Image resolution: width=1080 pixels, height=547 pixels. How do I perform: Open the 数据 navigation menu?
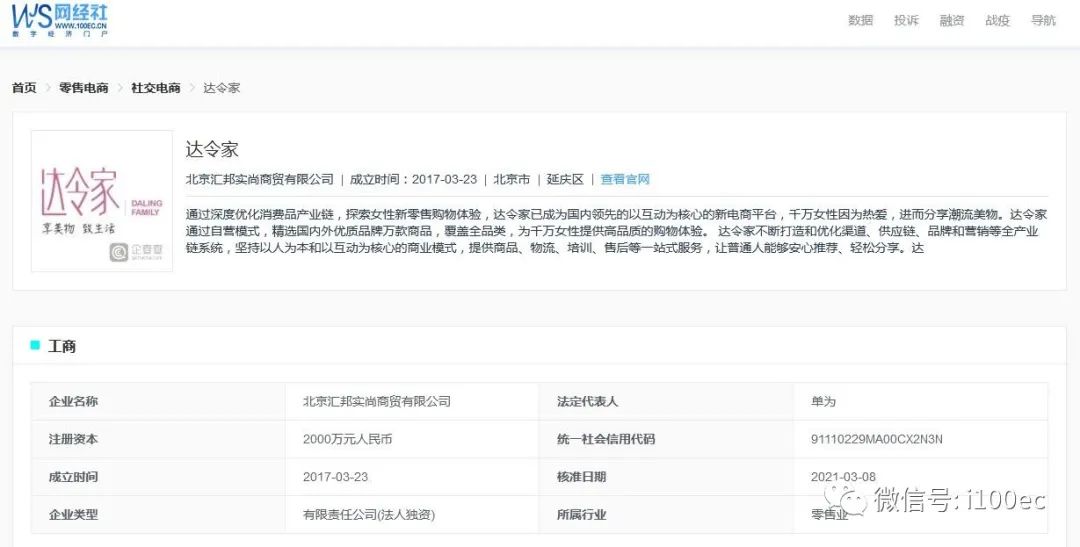(860, 21)
